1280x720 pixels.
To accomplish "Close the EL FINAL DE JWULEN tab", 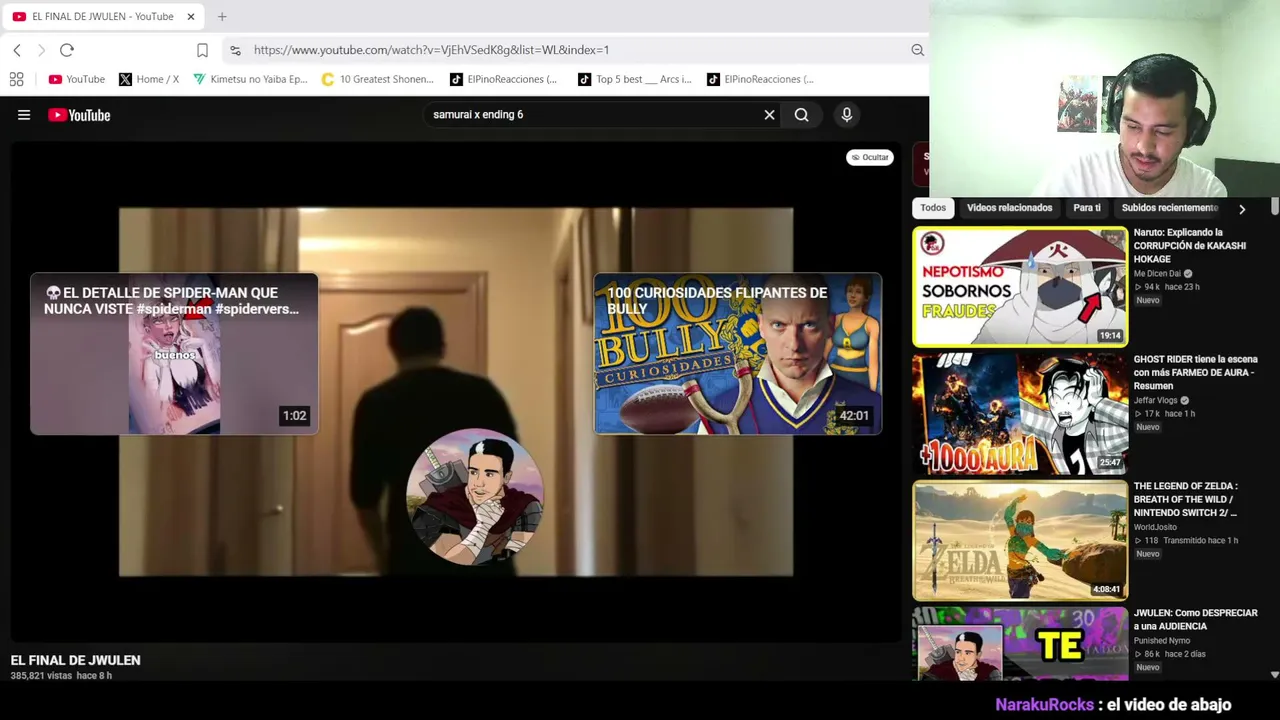I will [x=190, y=16].
